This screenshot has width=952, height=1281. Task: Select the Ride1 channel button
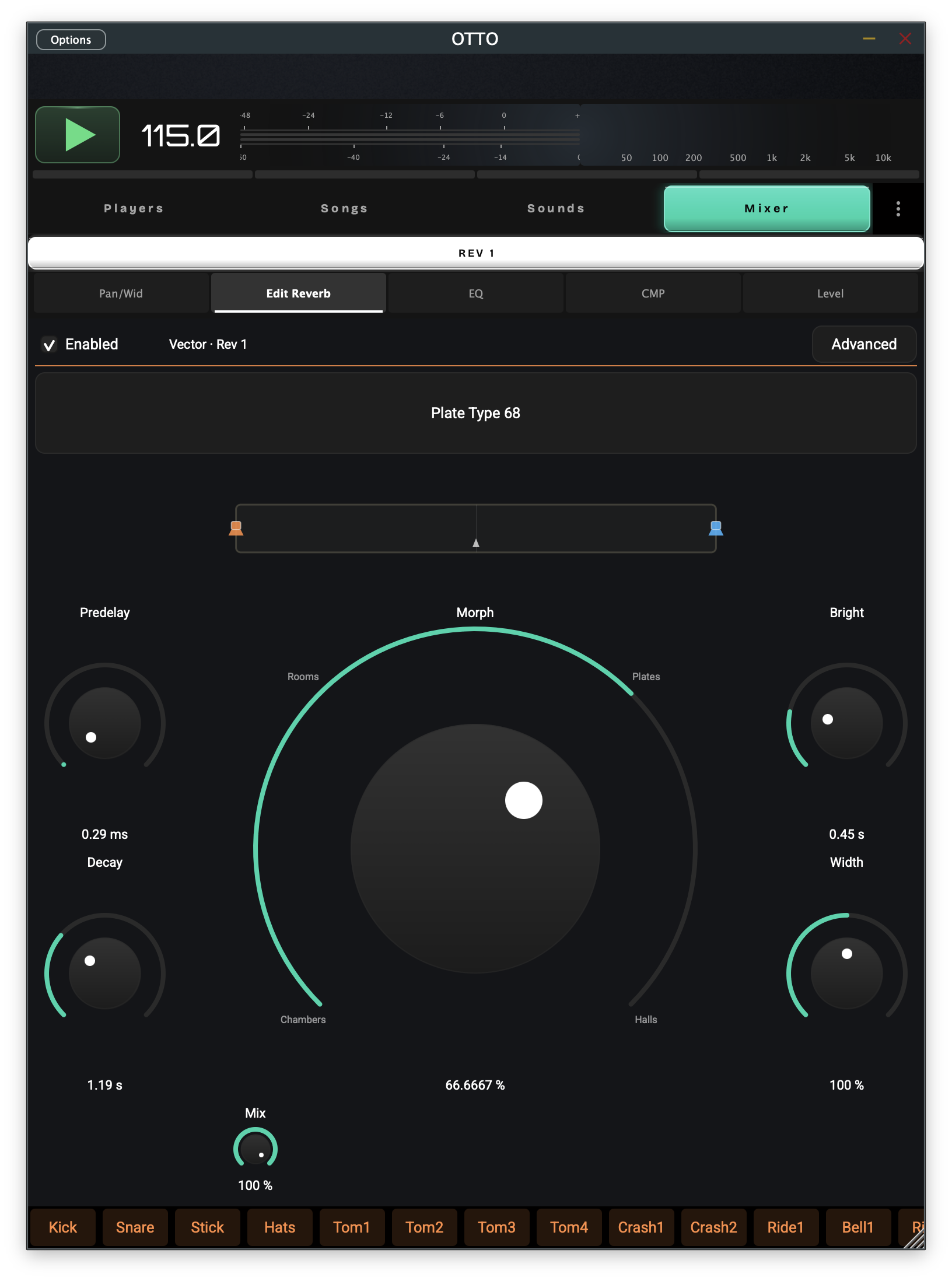(x=786, y=1227)
